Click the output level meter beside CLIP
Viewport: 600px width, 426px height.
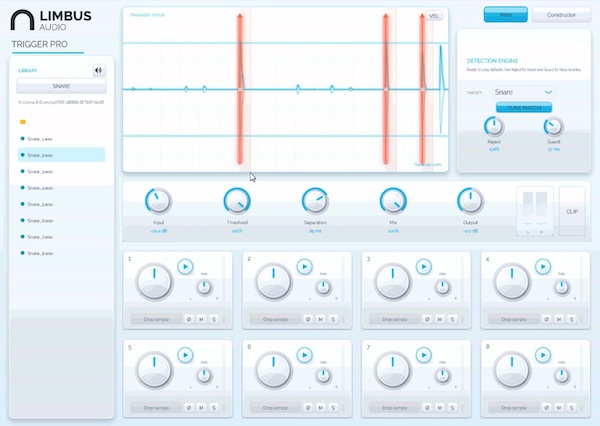(535, 211)
